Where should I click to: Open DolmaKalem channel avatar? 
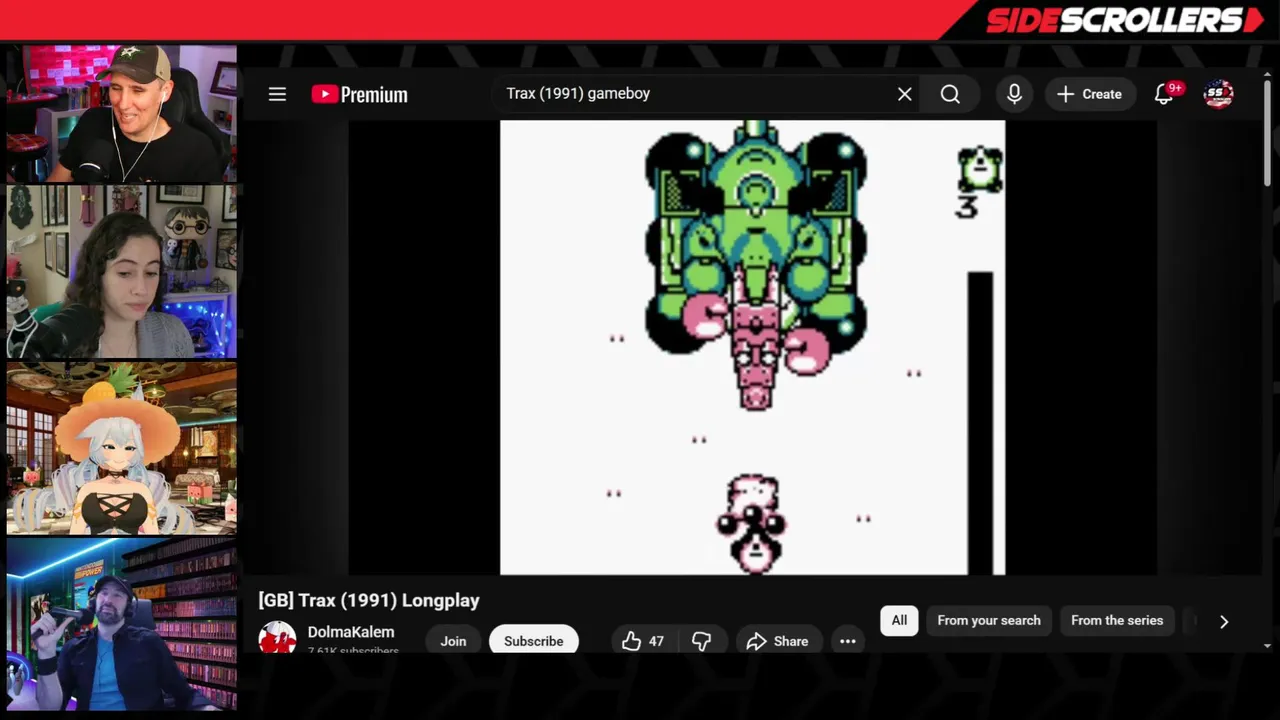click(277, 638)
